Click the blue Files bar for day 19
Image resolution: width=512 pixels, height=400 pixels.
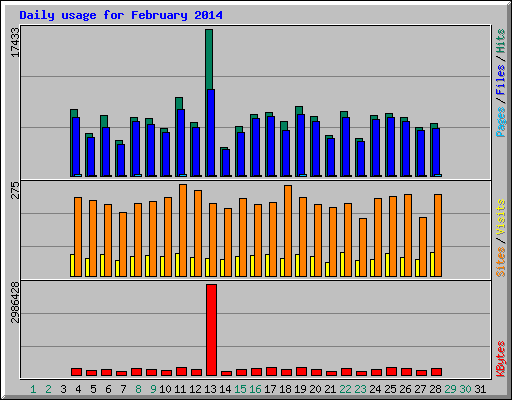click(301, 145)
